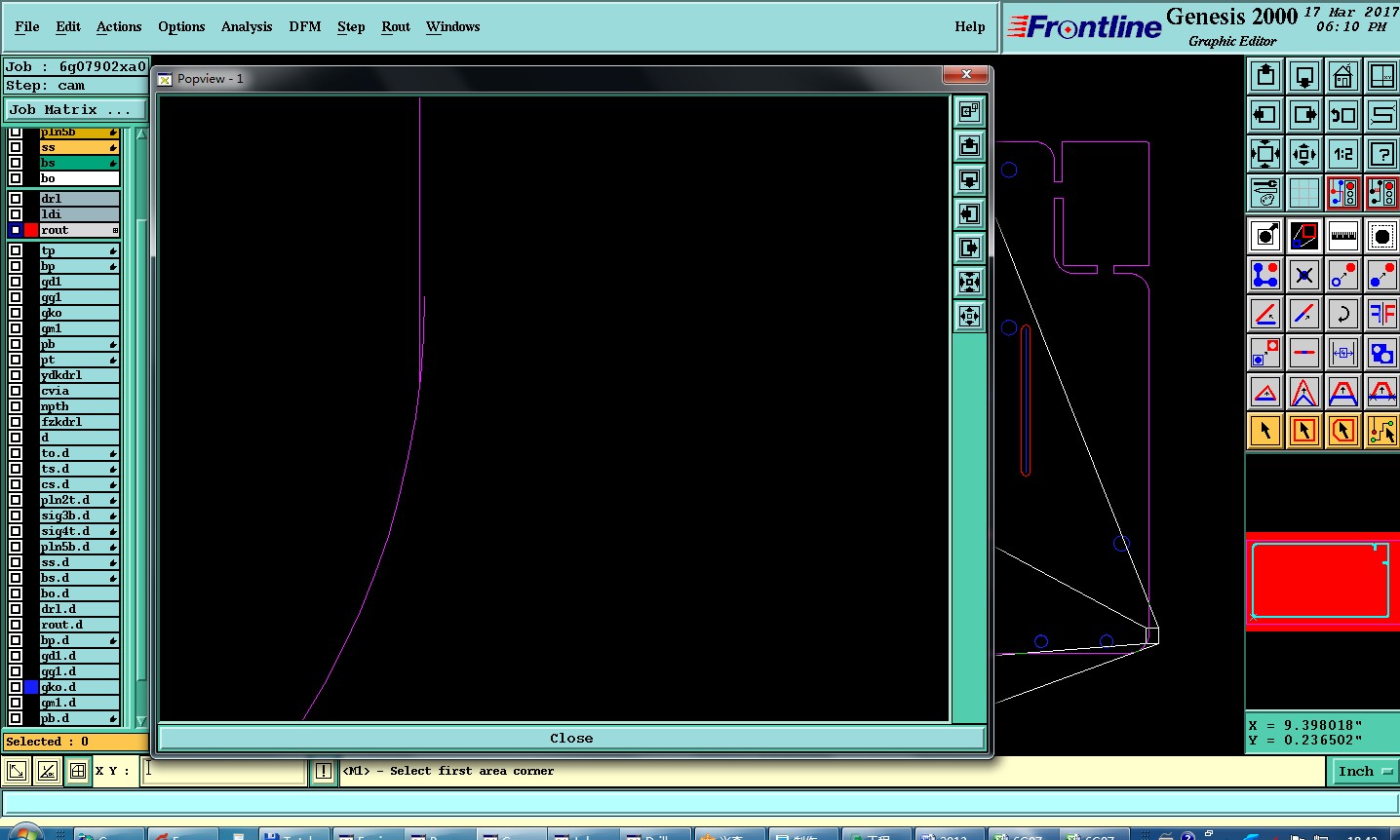Screen dimensions: 1400x840
Task: Select the sig3b.d layer row
Action: (79, 515)
